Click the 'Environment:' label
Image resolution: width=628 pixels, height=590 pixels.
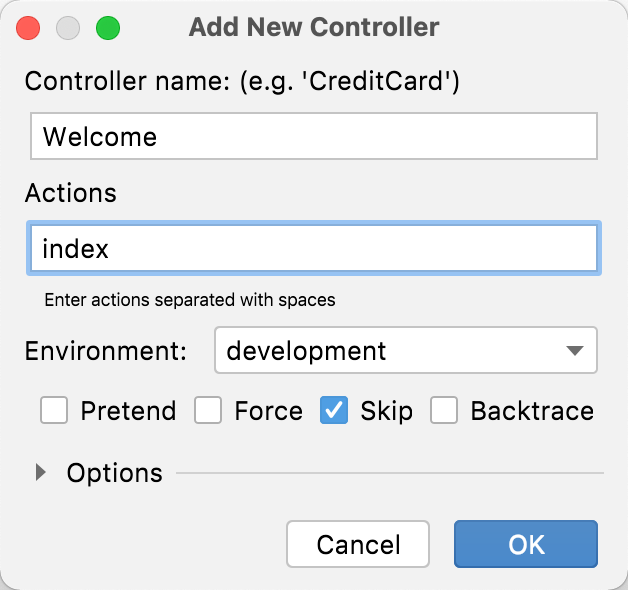(x=106, y=351)
